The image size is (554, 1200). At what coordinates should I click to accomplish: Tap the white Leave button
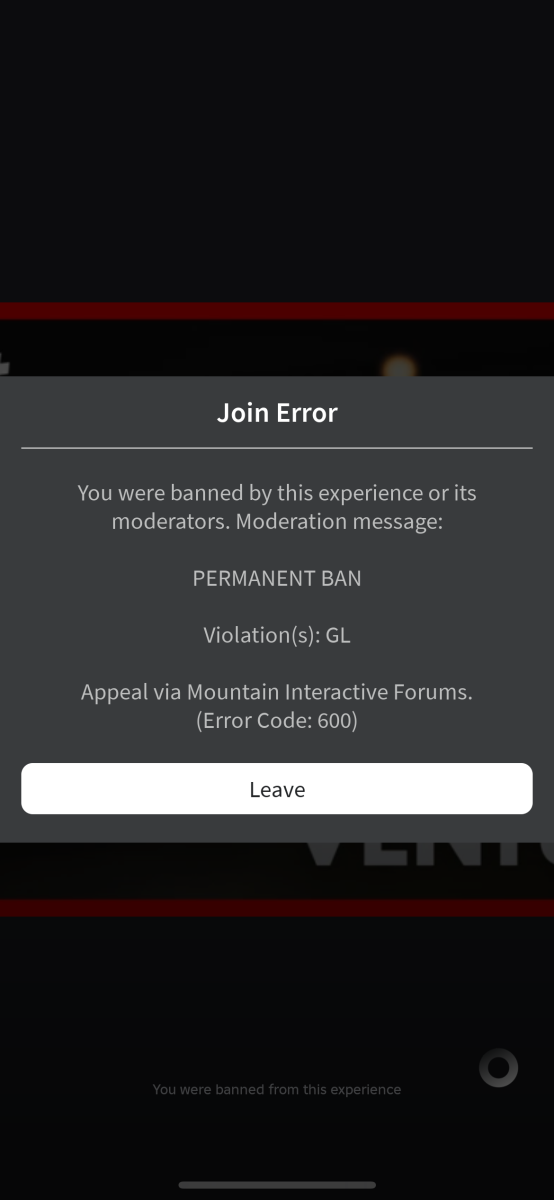(277, 789)
